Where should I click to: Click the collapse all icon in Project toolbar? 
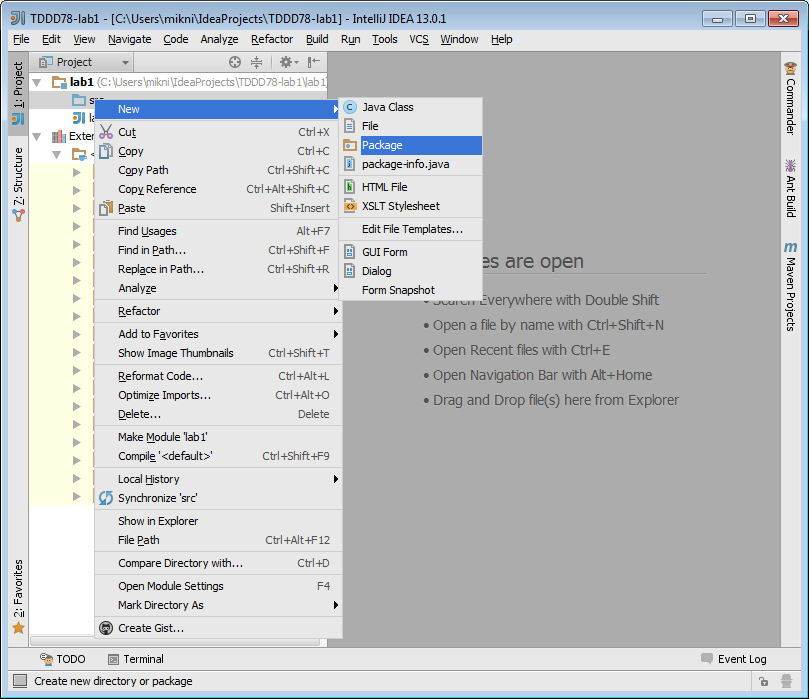tap(256, 62)
